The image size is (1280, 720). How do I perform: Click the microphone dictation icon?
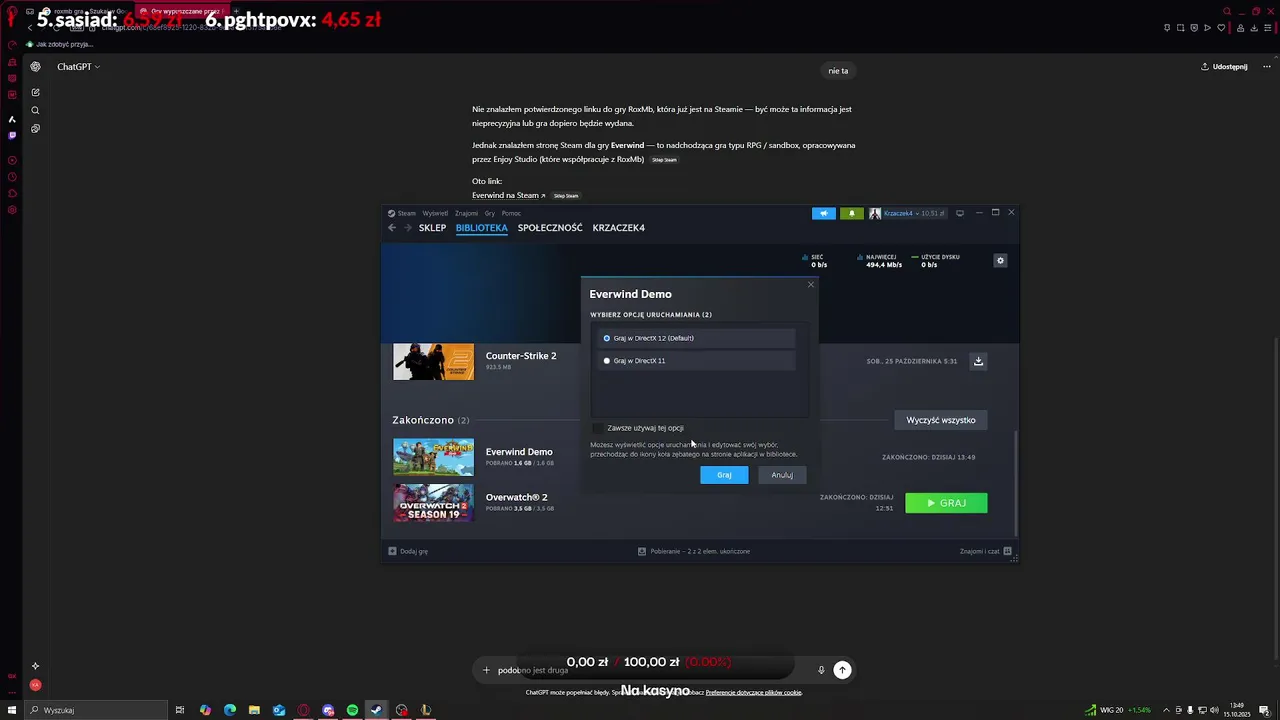[x=821, y=670]
